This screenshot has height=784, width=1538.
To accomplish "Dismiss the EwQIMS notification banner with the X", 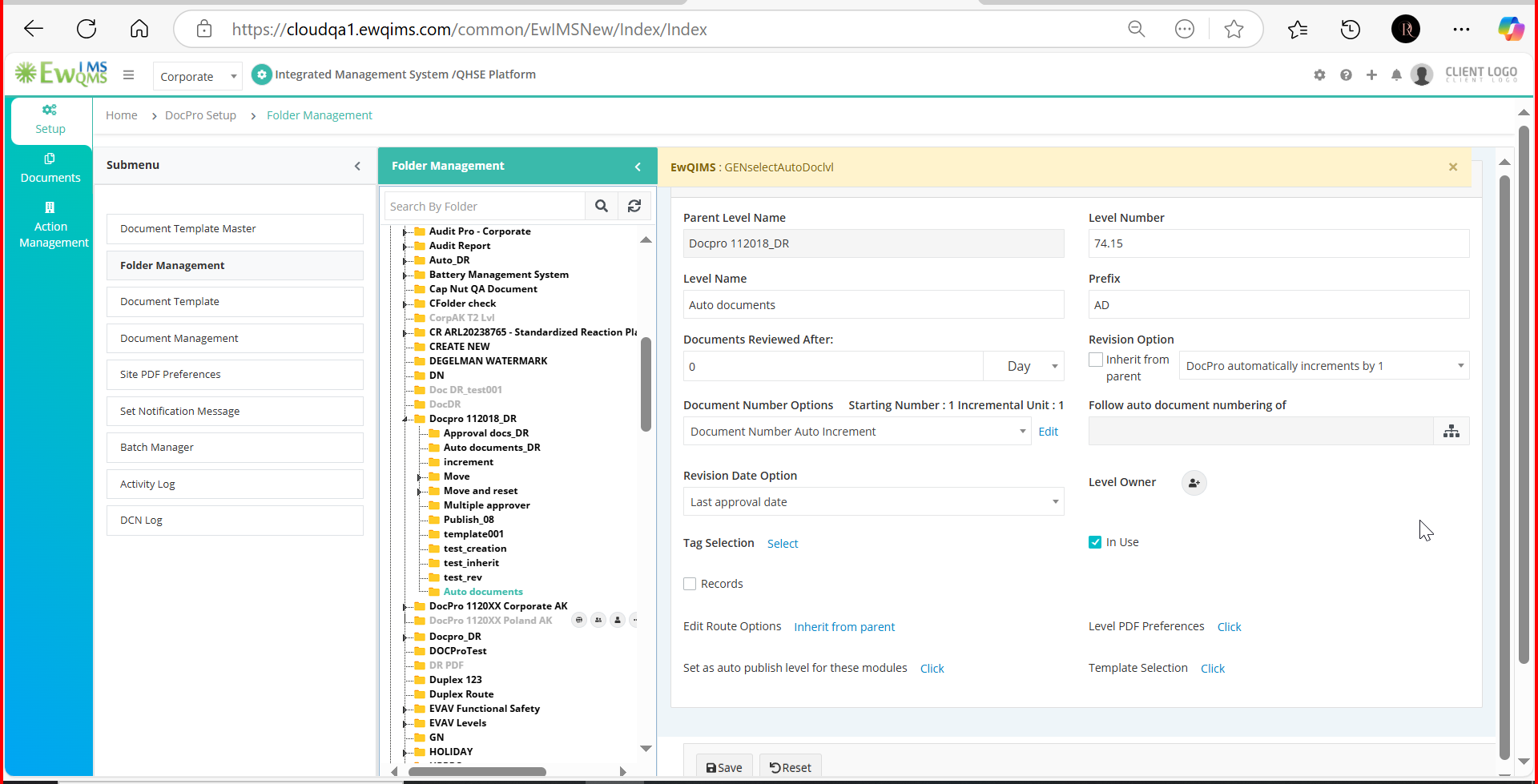I will pyautogui.click(x=1453, y=167).
